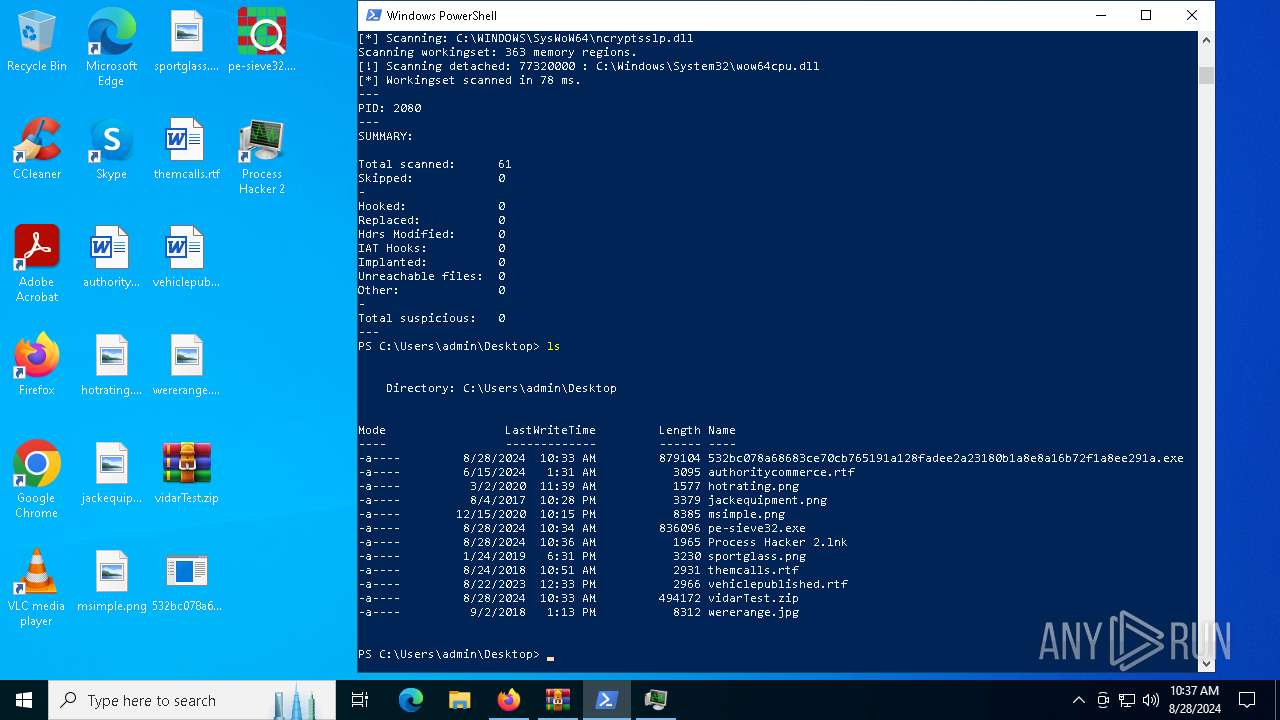Select the themcalls.rtf document icon
Screen dimensions: 1280x720
186,150
